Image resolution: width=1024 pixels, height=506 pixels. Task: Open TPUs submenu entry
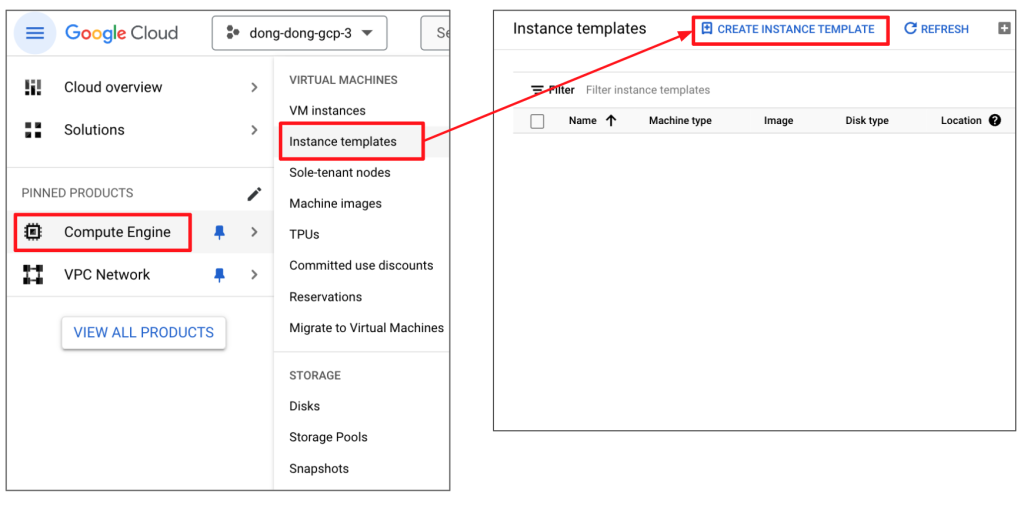pos(304,234)
